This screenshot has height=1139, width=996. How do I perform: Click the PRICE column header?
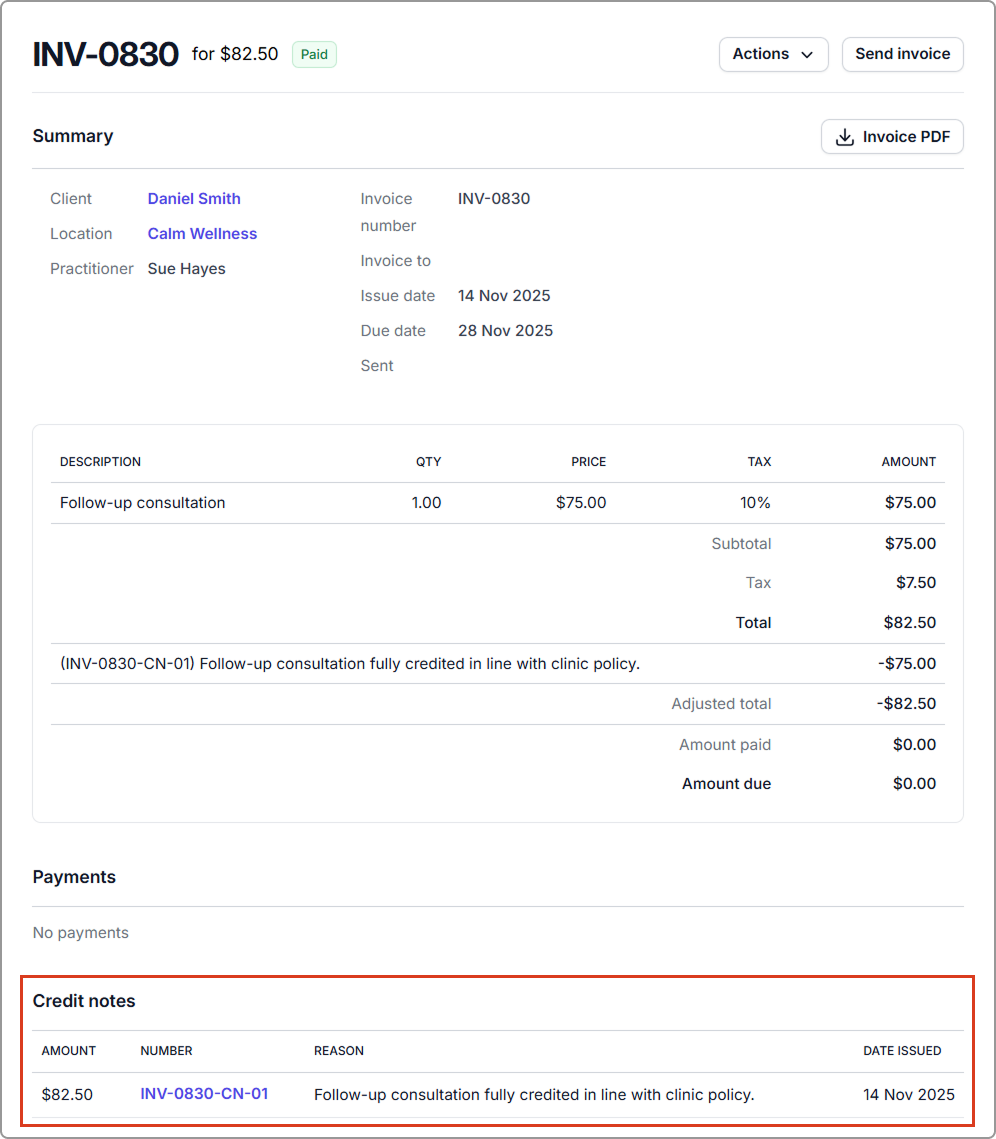[x=588, y=462]
